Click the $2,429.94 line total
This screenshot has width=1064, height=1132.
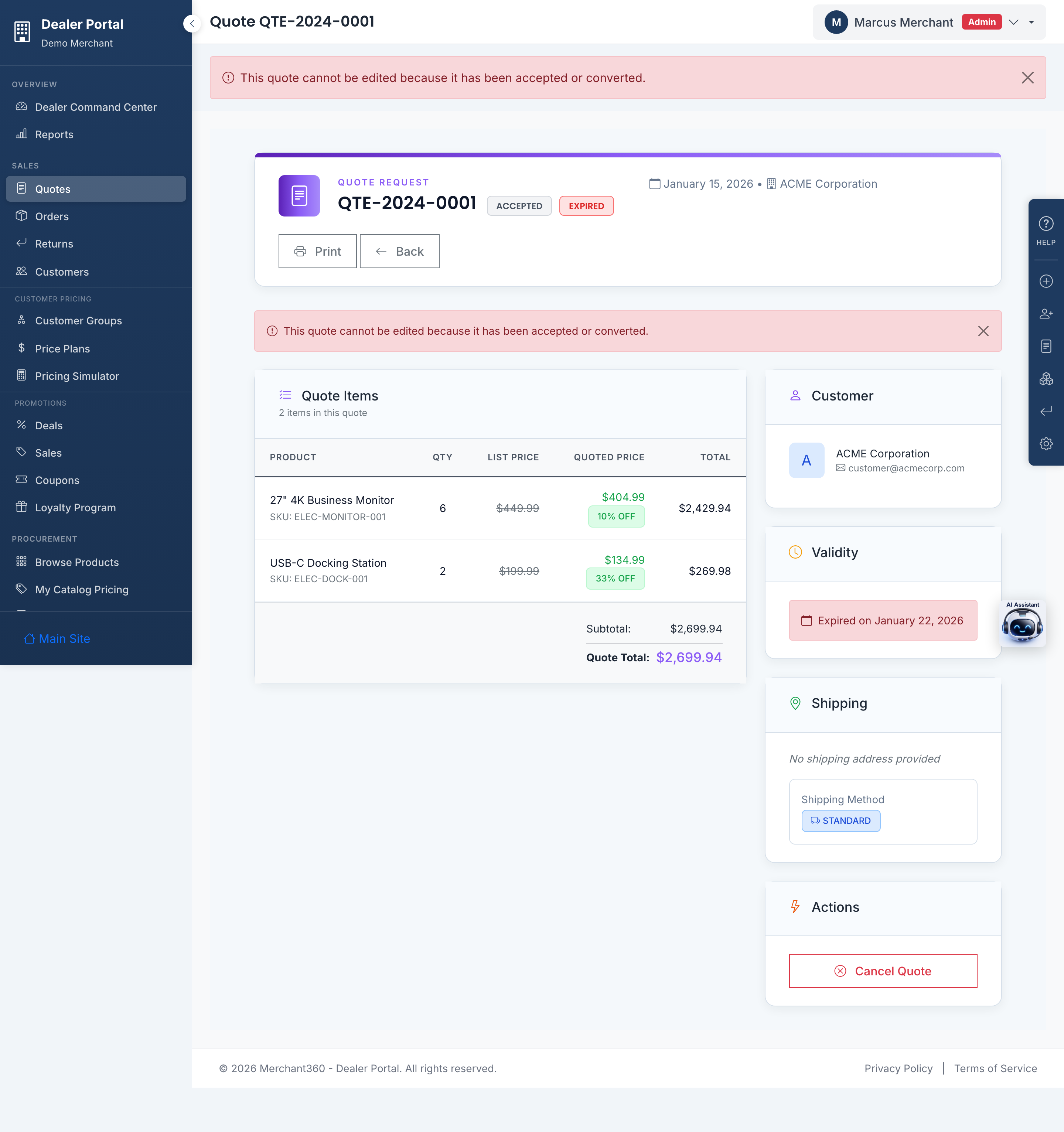pyautogui.click(x=705, y=508)
